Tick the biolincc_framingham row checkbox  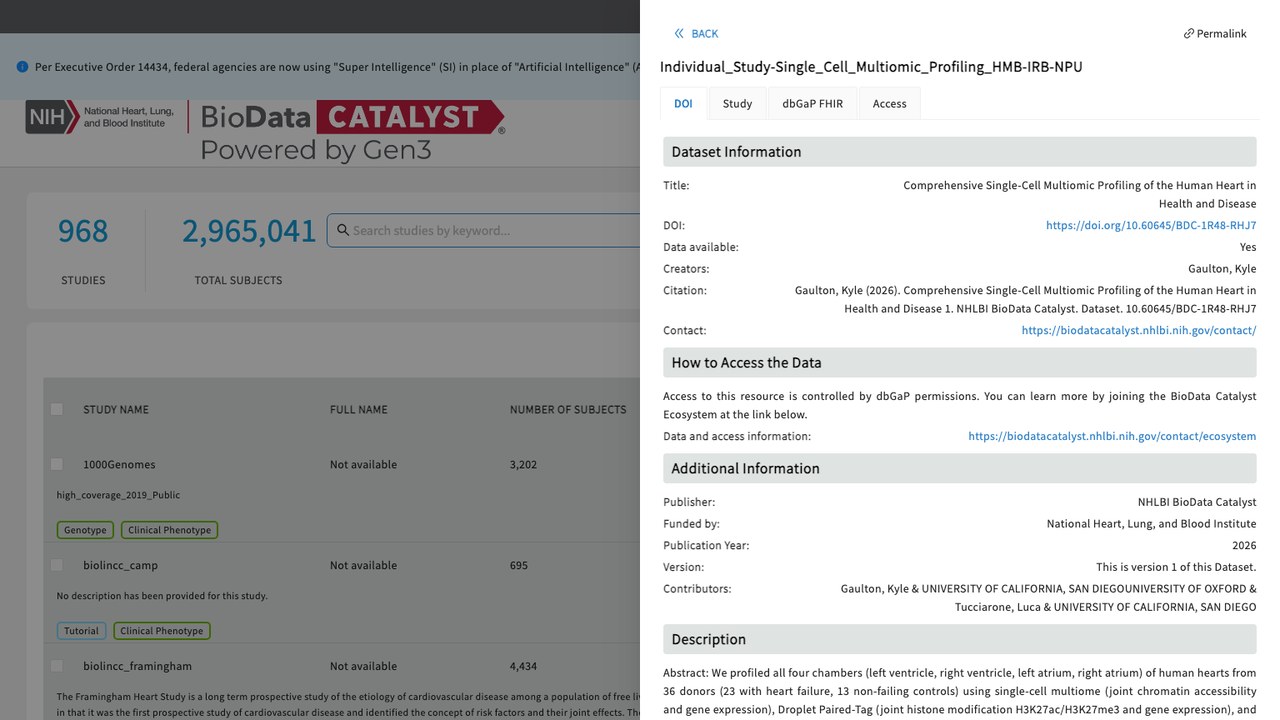[57, 666]
